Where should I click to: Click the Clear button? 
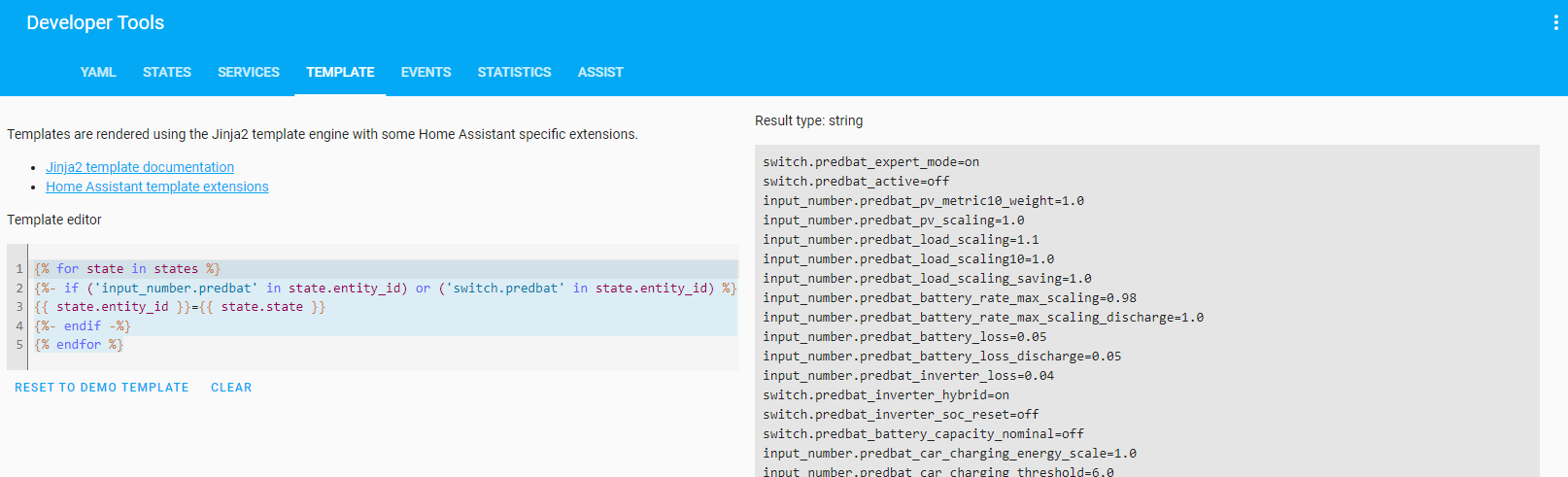[x=231, y=387]
